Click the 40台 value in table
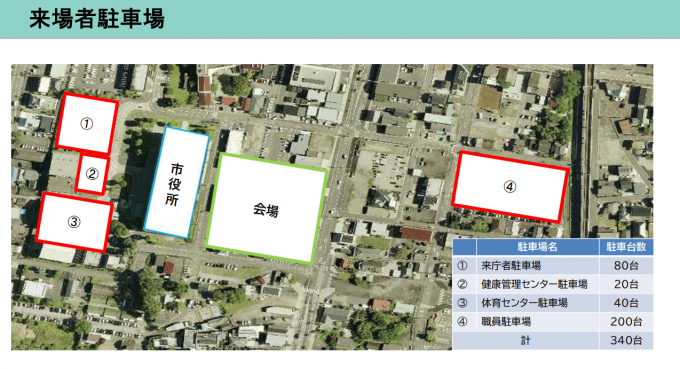Viewport: 680px width, 369px height. tap(626, 303)
